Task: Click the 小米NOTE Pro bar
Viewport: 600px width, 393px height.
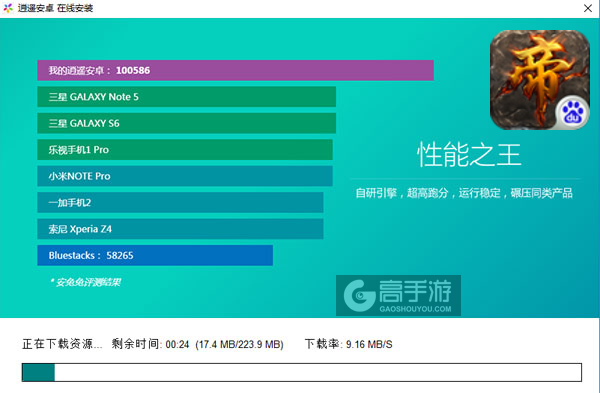Action: pos(185,176)
